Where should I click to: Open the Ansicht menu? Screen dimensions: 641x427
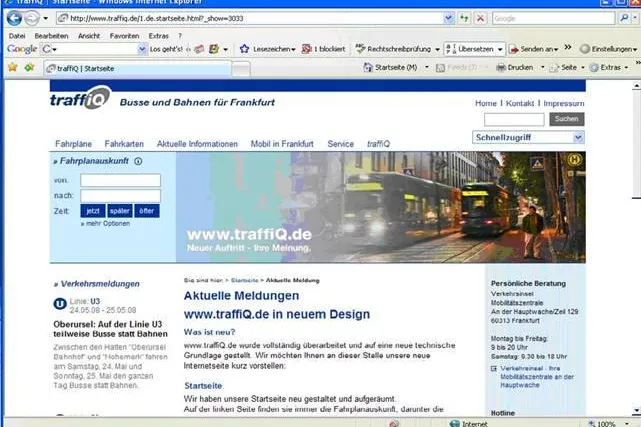coord(89,36)
